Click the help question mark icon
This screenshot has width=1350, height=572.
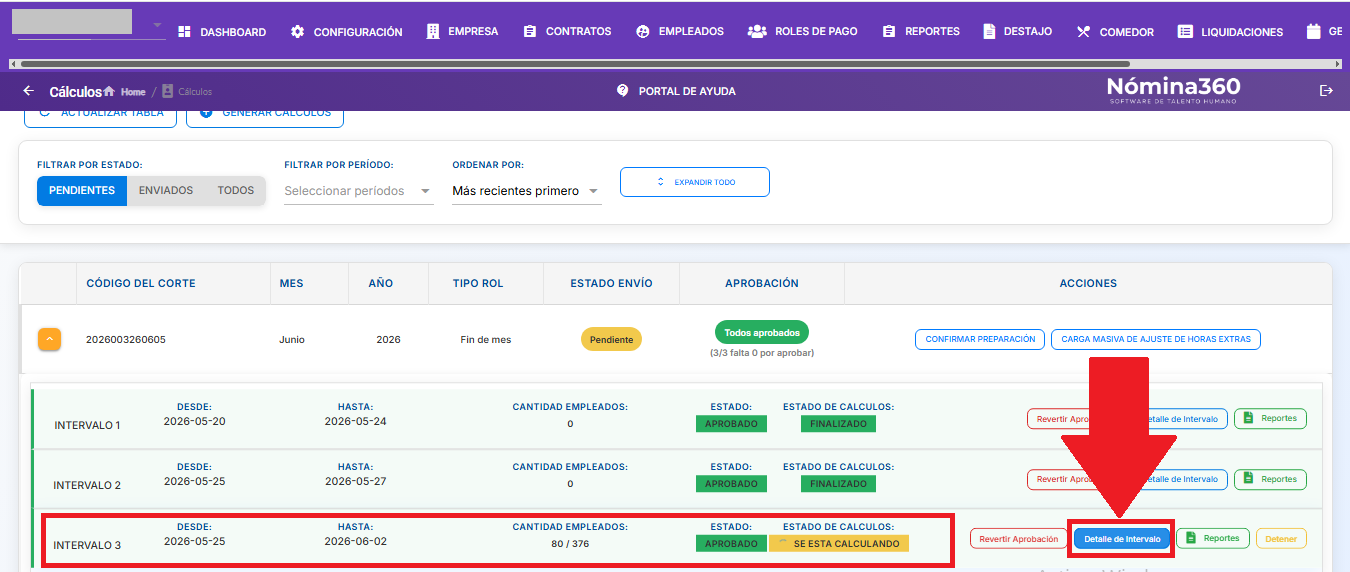[x=623, y=91]
